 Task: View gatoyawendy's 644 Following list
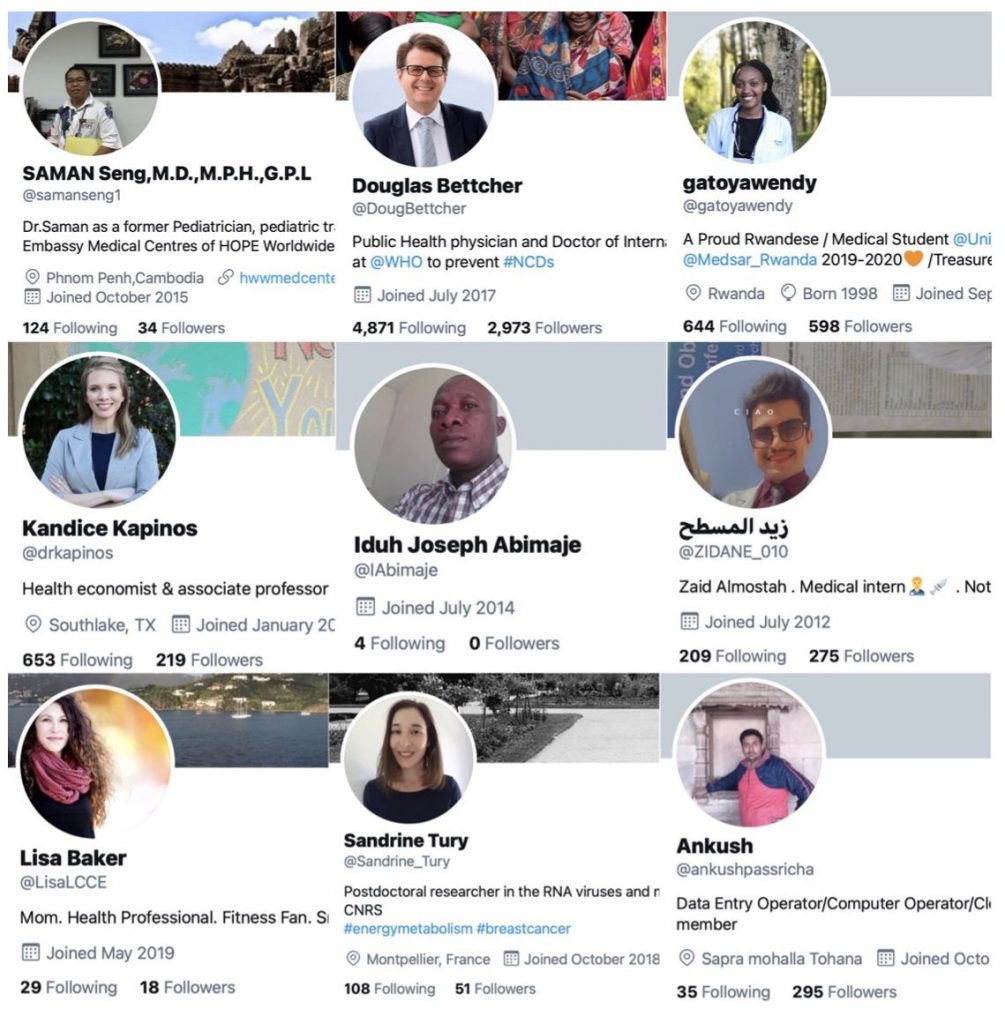pos(735,326)
